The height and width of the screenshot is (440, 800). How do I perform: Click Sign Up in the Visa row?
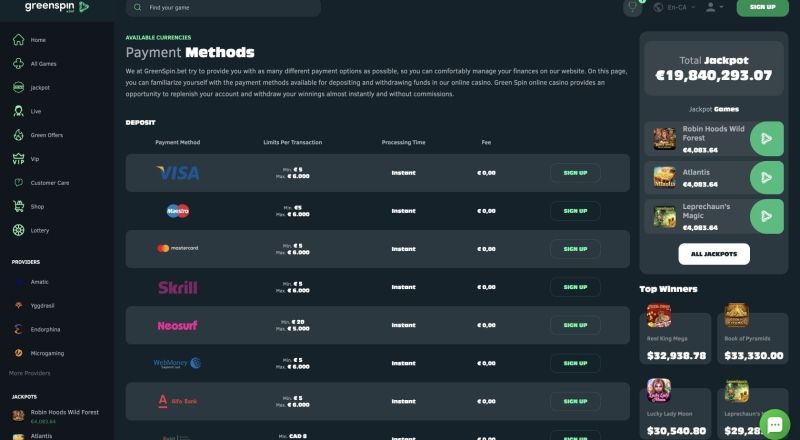pyautogui.click(x=575, y=173)
